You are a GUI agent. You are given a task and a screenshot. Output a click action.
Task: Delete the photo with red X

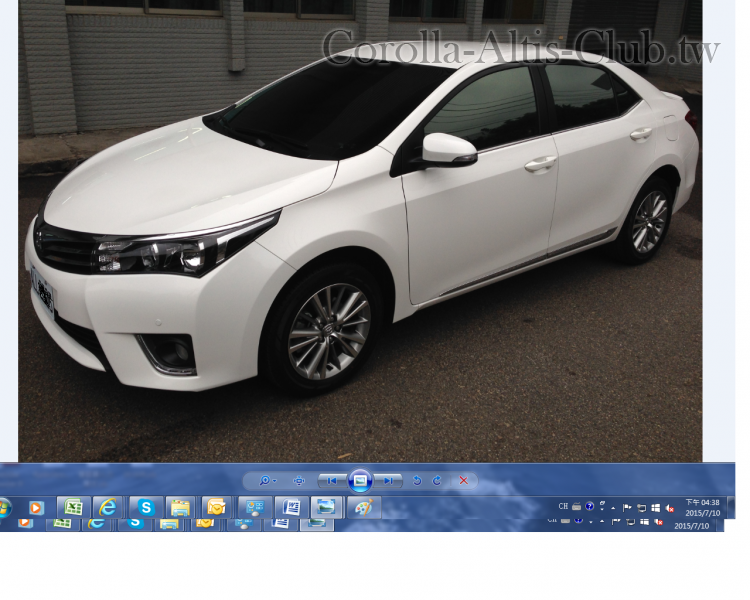[x=463, y=480]
